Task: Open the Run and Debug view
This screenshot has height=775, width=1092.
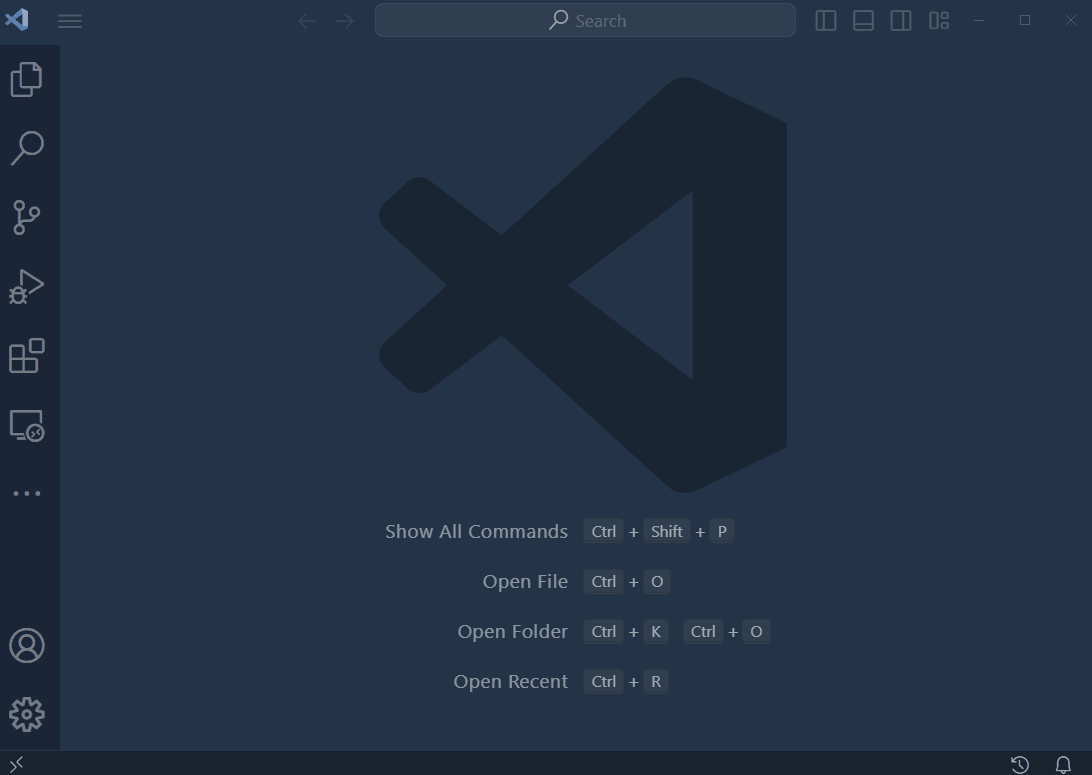Action: coord(27,287)
